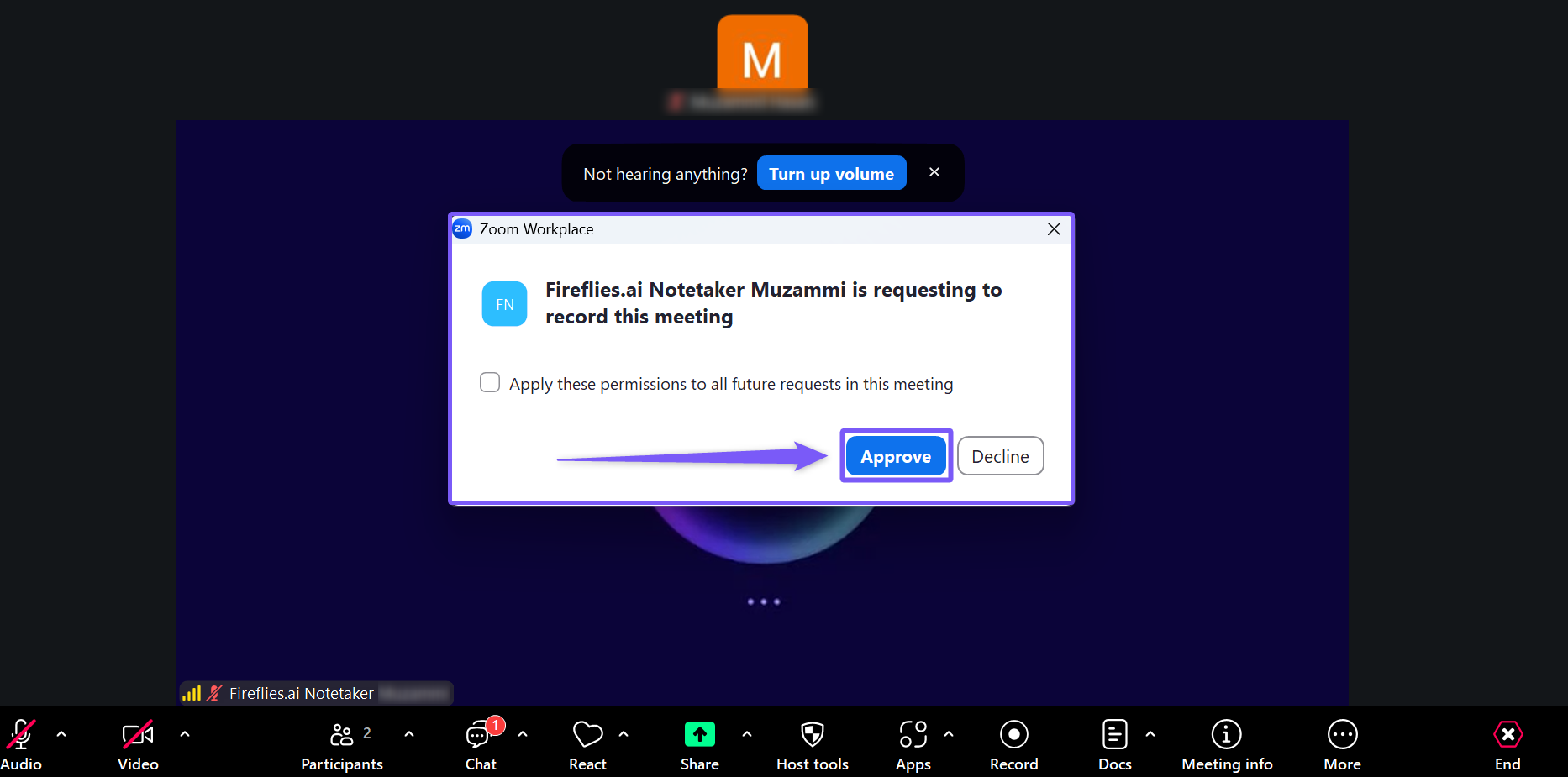
Task: Click the Fireflies.ai Notetaker name label
Action: pyautogui.click(x=302, y=693)
